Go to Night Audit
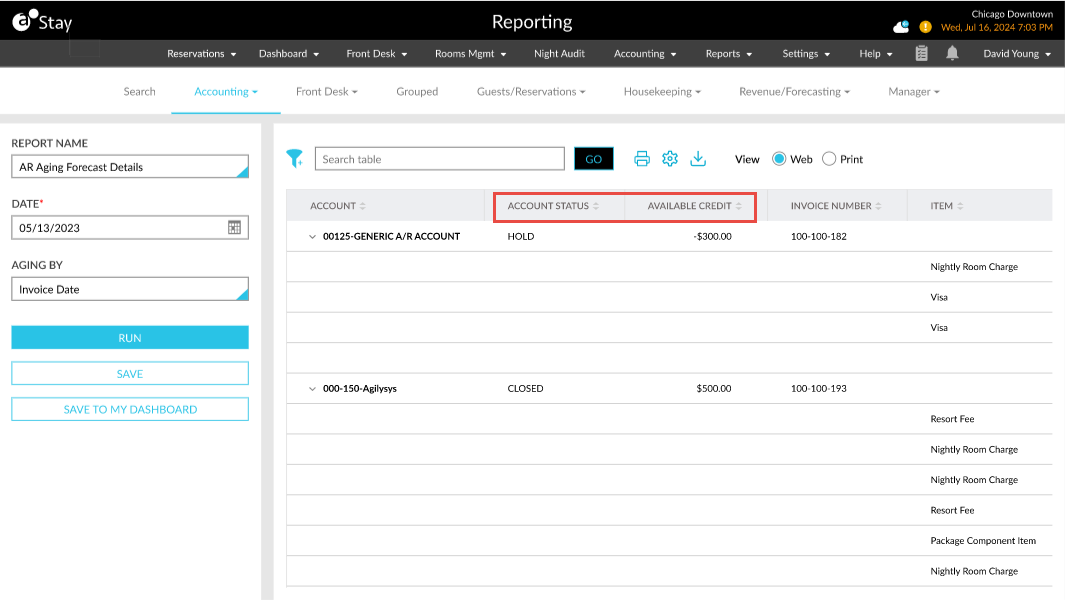Image resolution: width=1065 pixels, height=600 pixels. 559,54
